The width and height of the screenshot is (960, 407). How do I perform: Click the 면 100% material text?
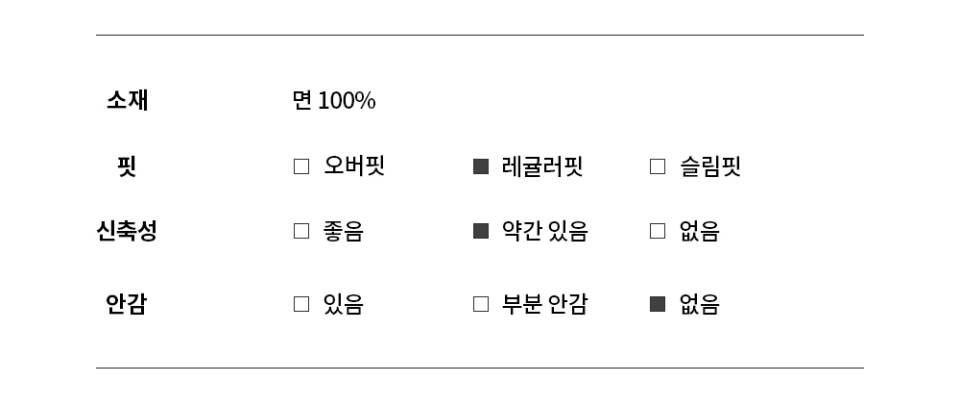[334, 101]
